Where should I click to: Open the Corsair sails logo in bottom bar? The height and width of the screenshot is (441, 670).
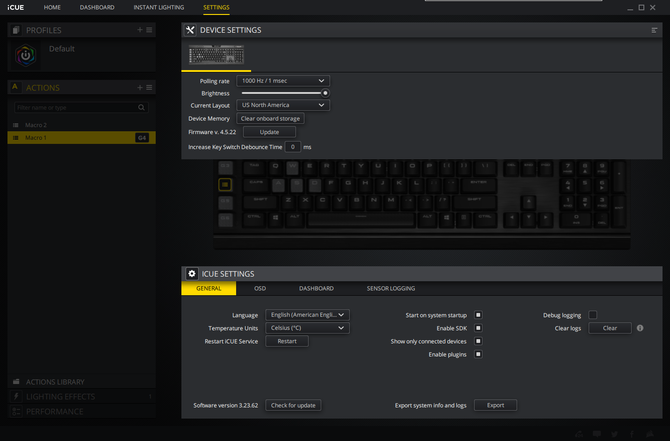pyautogui.click(x=650, y=434)
